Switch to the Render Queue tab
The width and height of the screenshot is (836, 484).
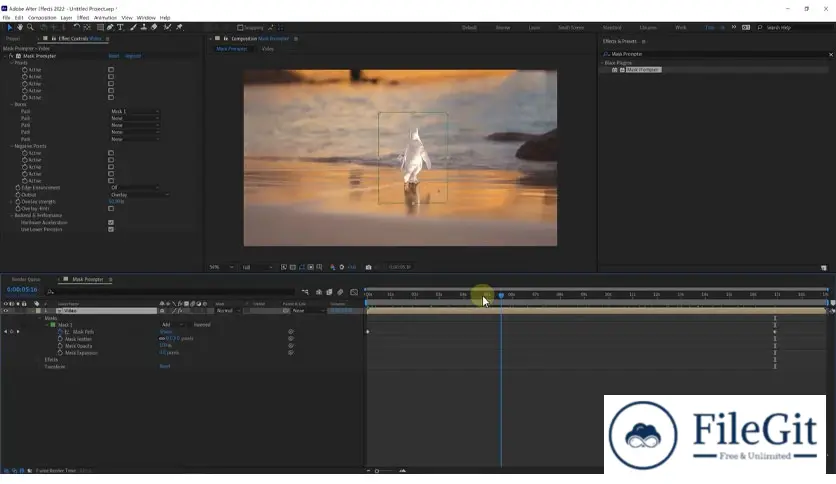tap(26, 279)
